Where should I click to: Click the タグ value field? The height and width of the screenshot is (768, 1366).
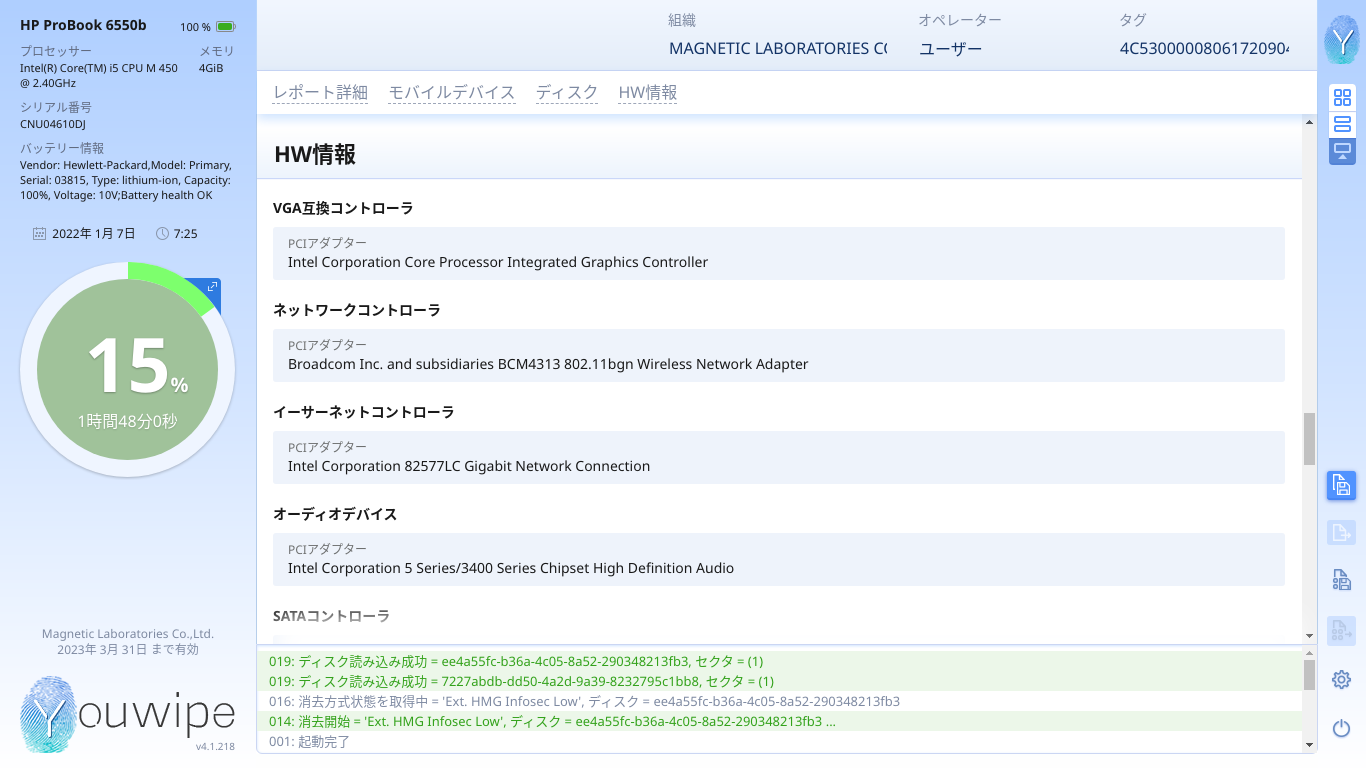[x=1204, y=48]
